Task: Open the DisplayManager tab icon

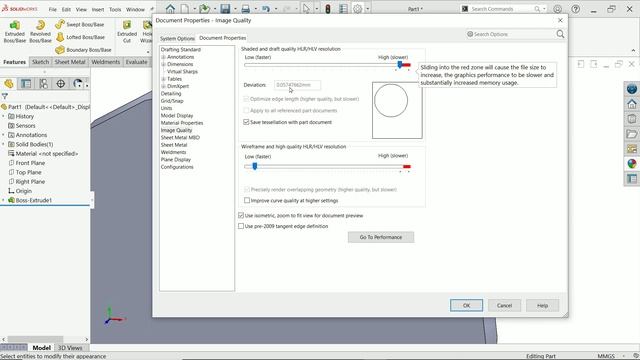Action: point(77,84)
